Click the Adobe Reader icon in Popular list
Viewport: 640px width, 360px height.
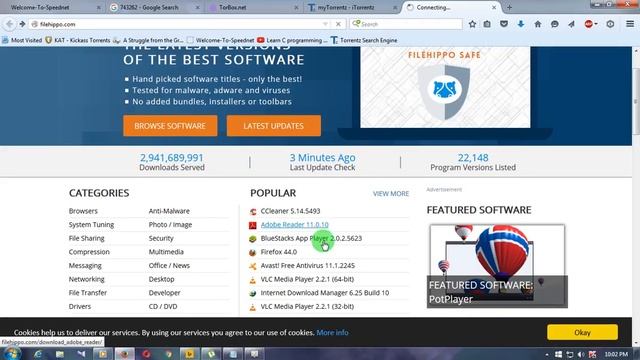[x=253, y=225]
